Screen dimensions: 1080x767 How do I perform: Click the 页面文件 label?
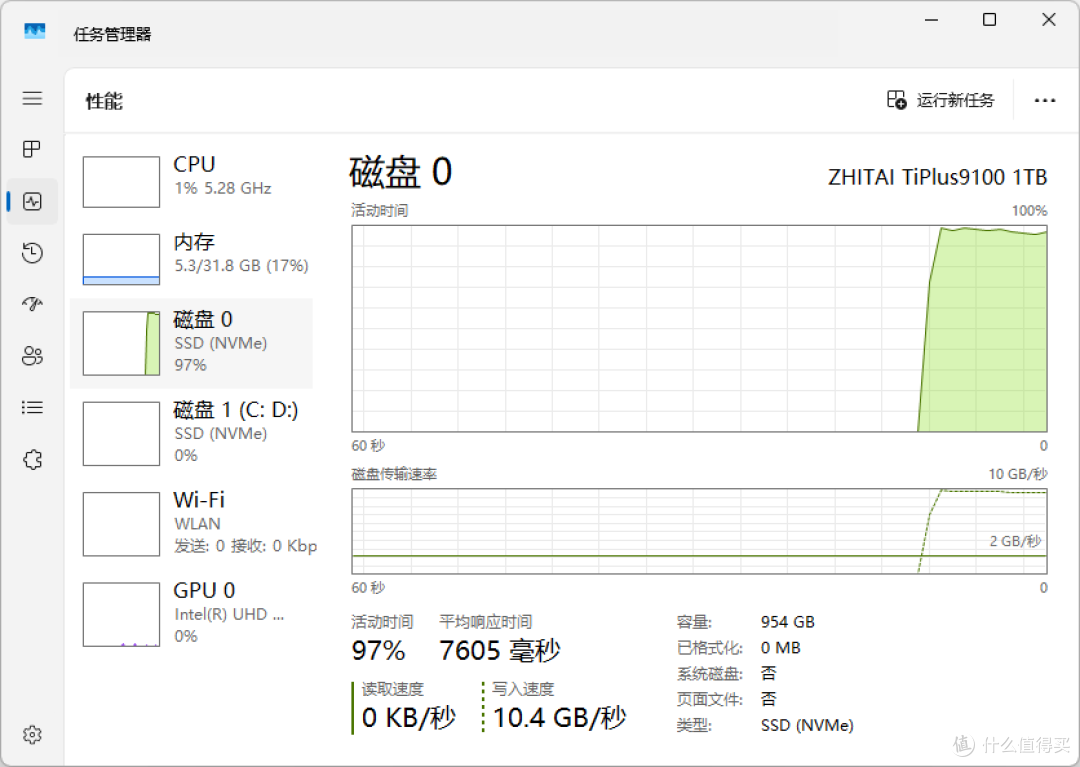coord(709,700)
